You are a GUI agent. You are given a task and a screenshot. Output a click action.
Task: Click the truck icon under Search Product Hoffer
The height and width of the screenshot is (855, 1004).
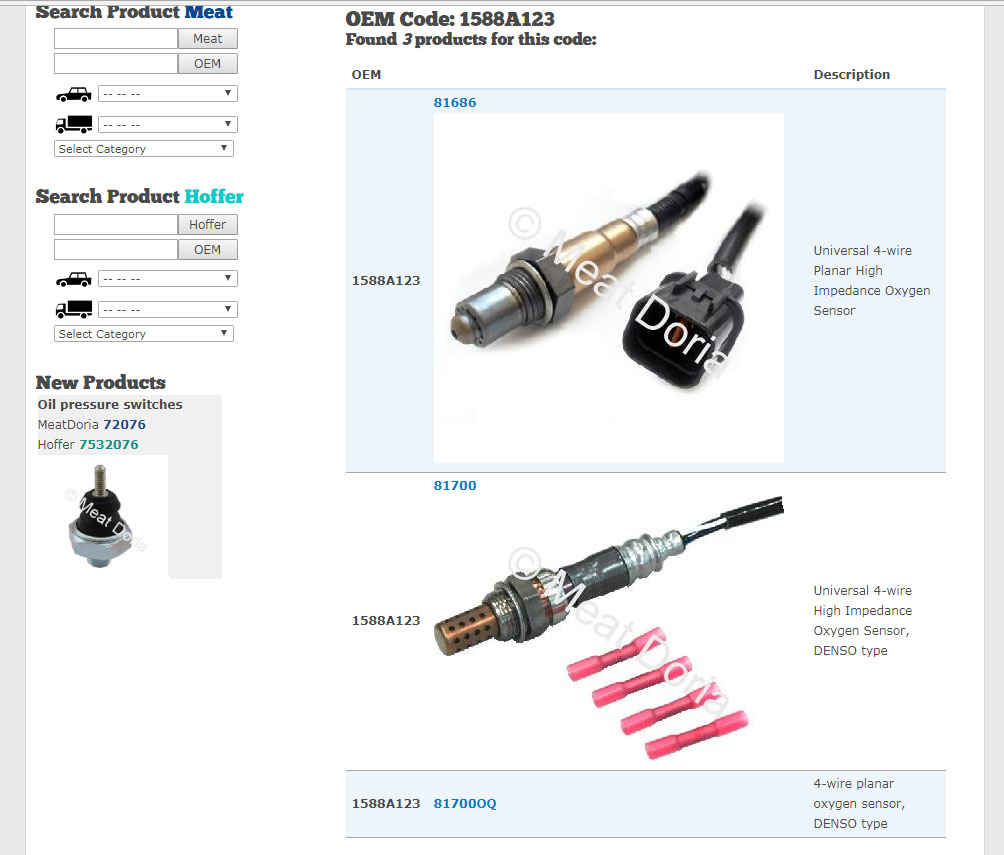74,309
